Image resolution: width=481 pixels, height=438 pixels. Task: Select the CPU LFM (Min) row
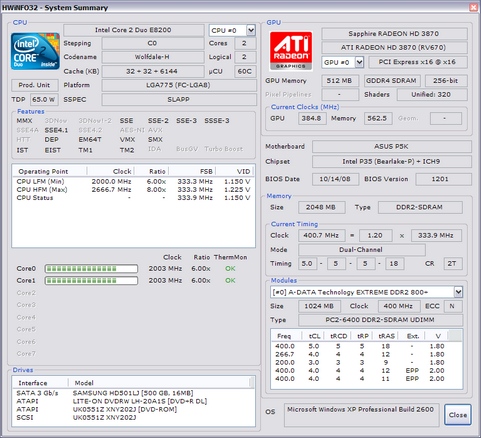133,181
